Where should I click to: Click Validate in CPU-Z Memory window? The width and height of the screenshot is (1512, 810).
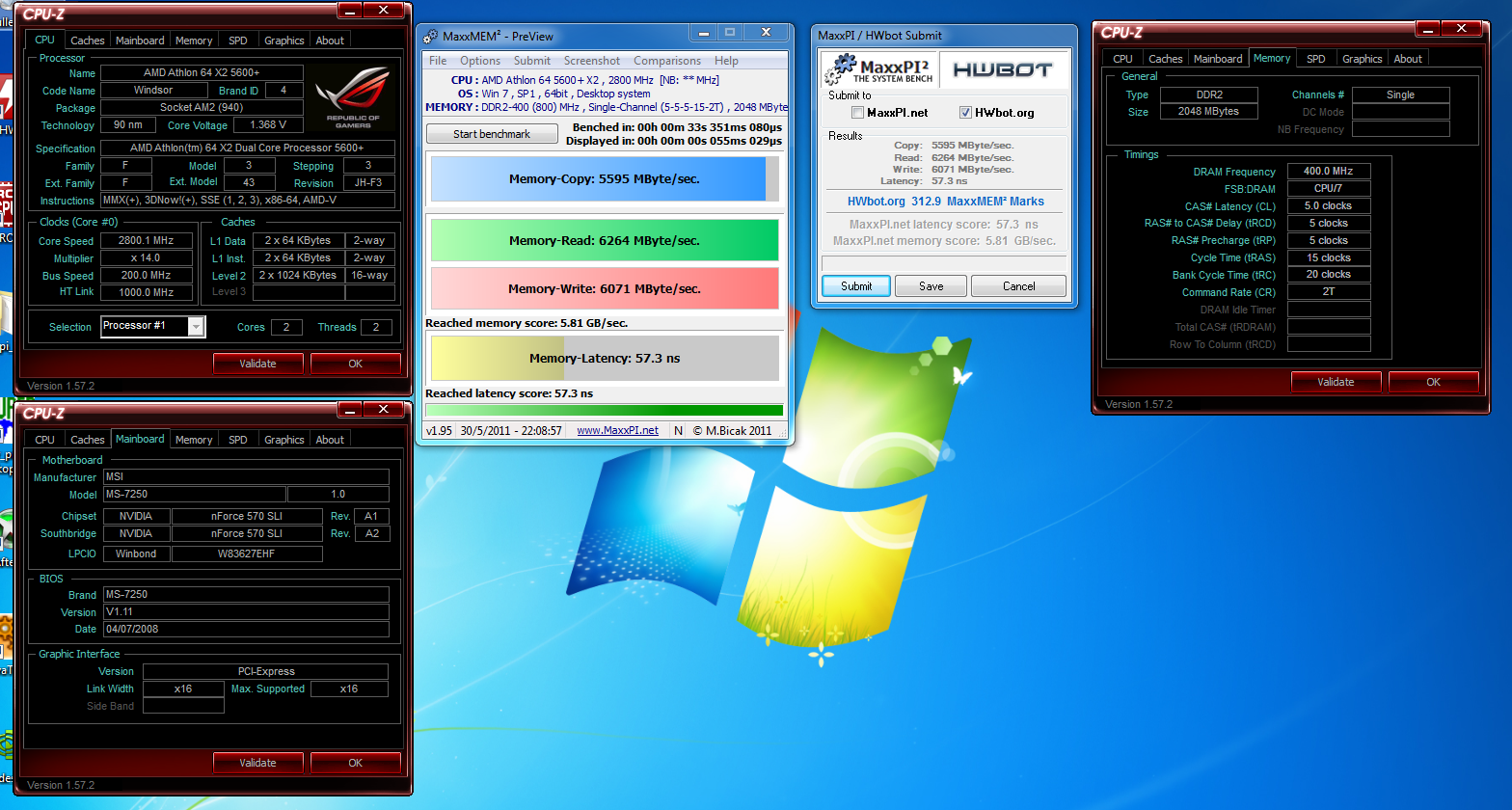1336,382
